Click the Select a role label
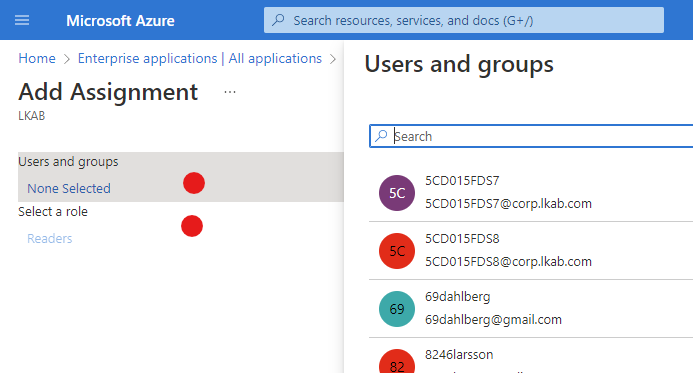This screenshot has height=373, width=693. pos(53,212)
